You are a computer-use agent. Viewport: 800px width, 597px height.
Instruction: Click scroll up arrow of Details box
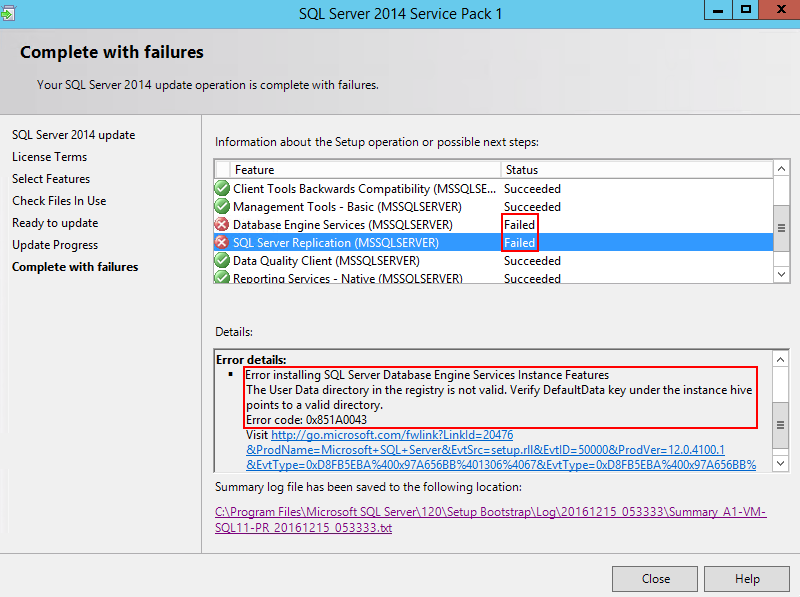(x=781, y=359)
